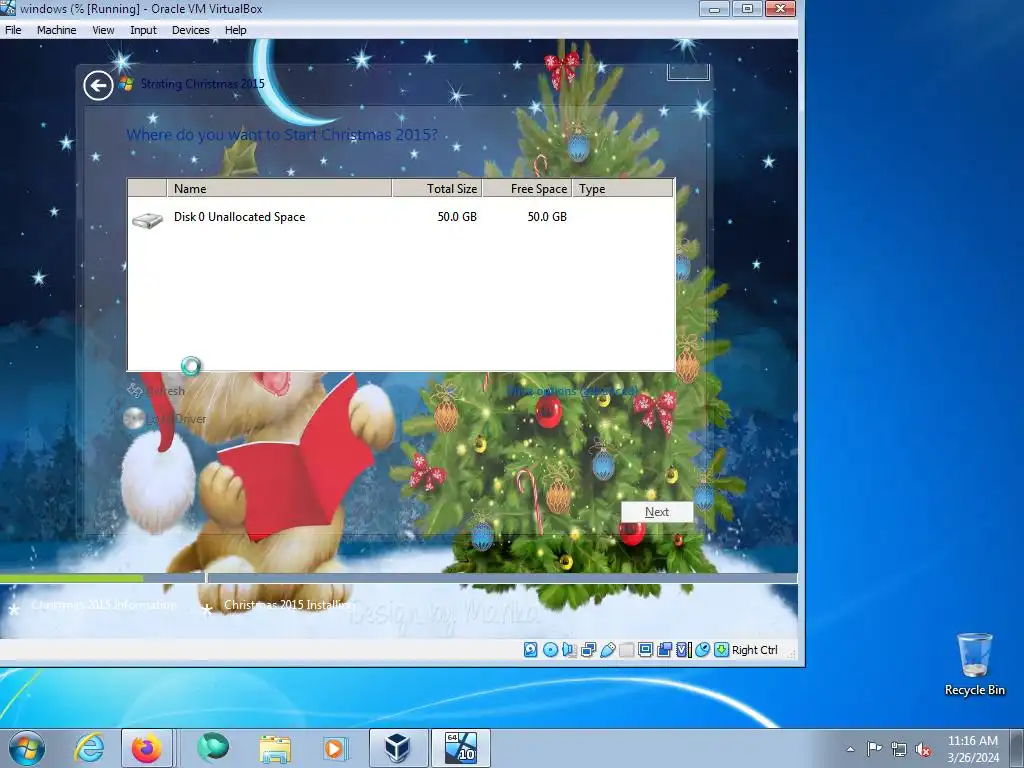Open the View menu
This screenshot has height=768, width=1024.
click(x=103, y=30)
